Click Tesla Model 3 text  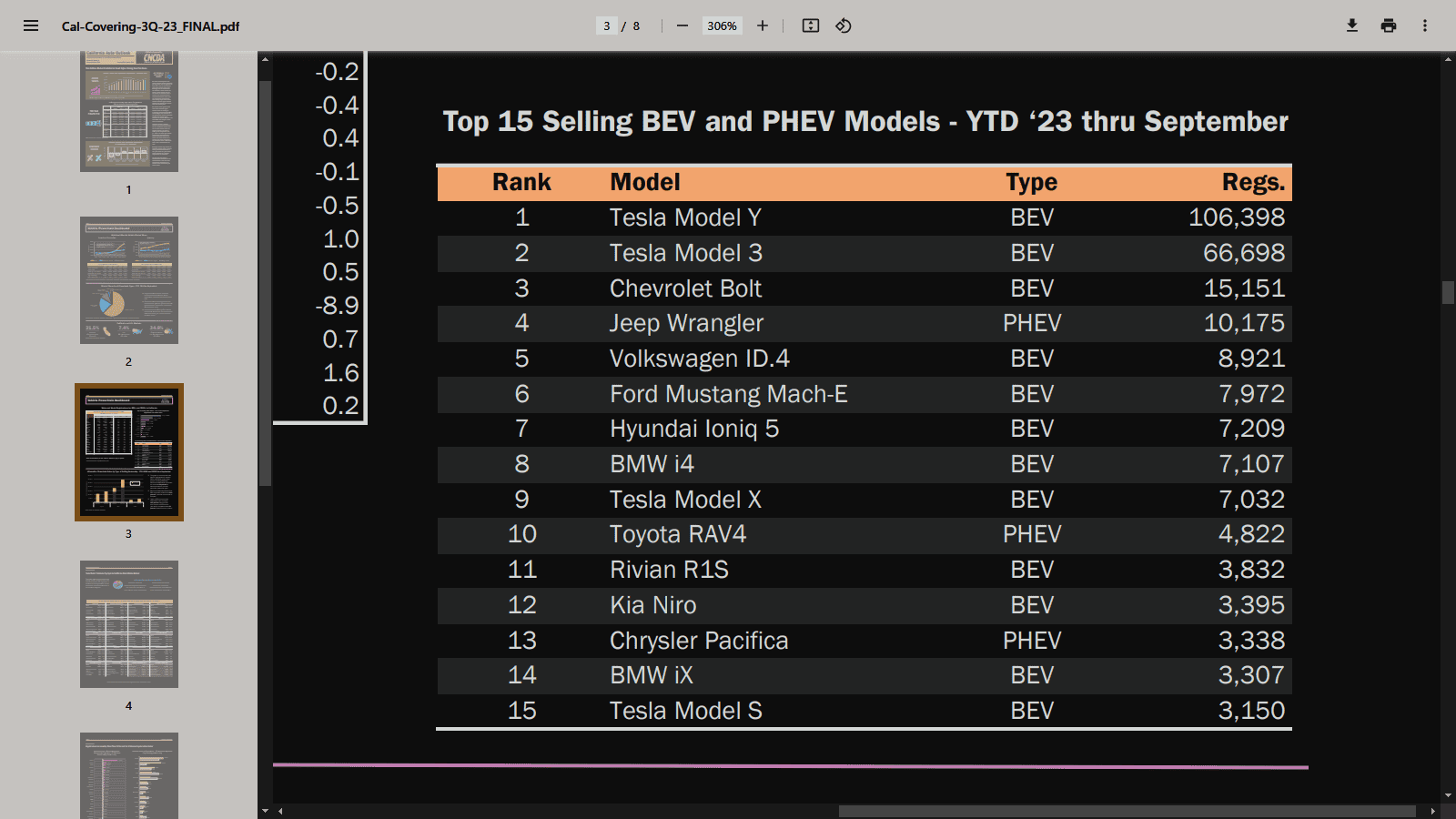point(686,253)
